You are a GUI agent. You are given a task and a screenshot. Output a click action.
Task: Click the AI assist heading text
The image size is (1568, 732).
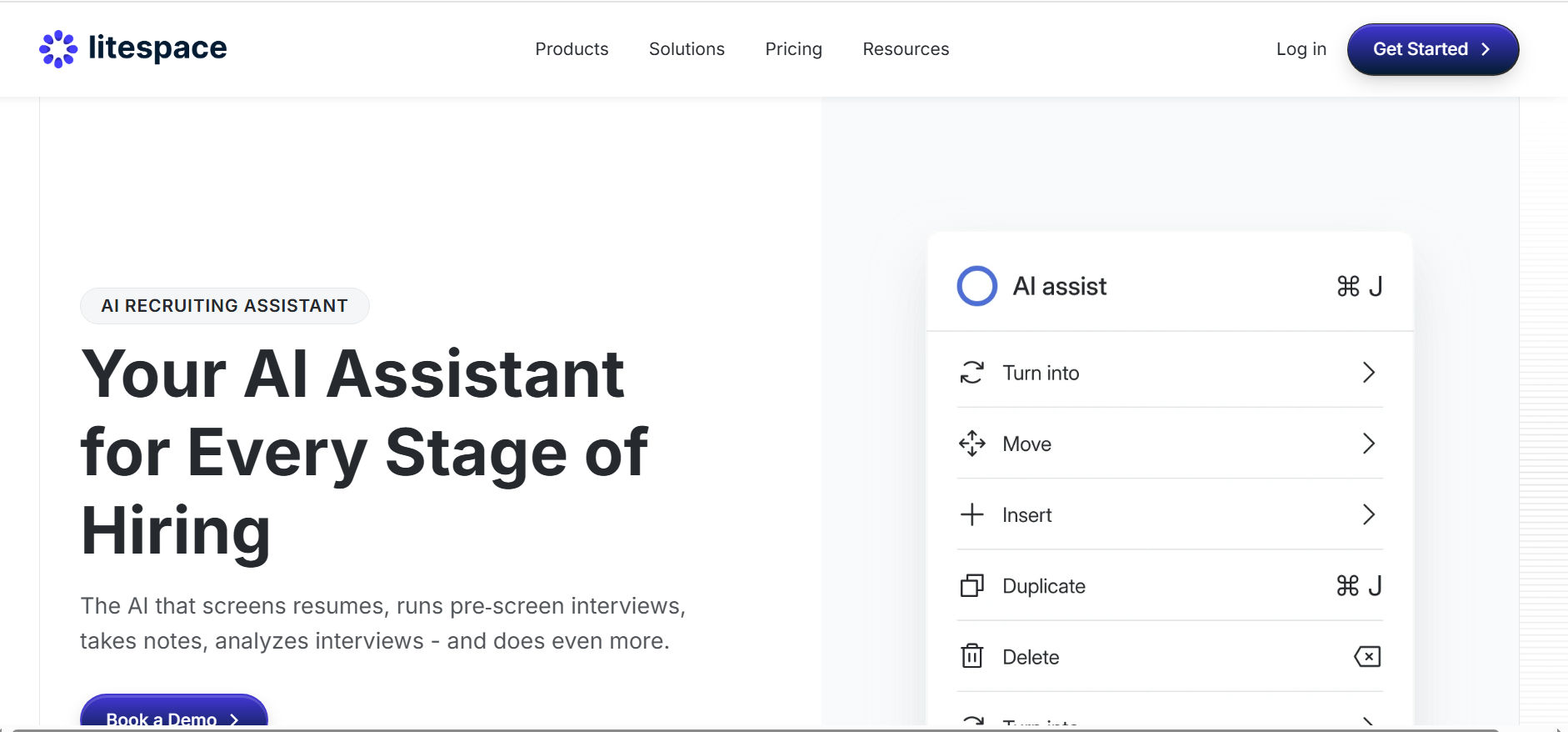tap(1059, 287)
